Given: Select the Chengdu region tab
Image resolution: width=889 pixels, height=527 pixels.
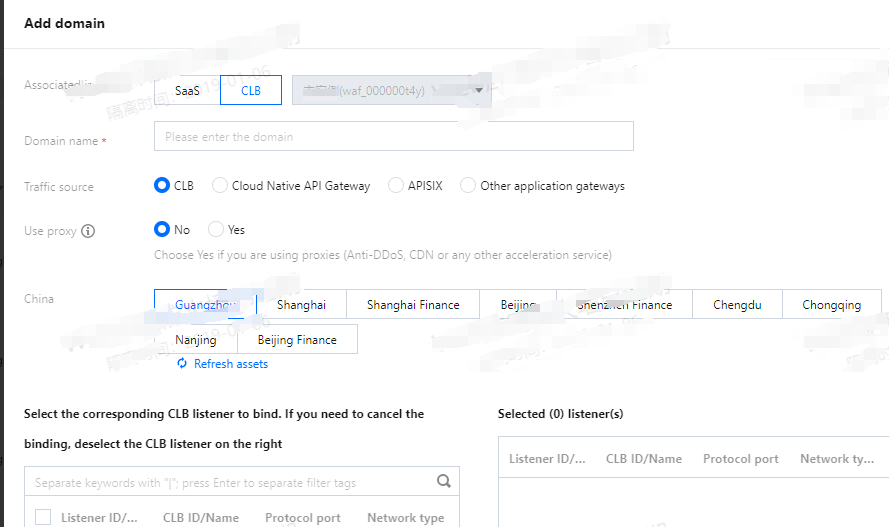Looking at the screenshot, I should [737, 305].
